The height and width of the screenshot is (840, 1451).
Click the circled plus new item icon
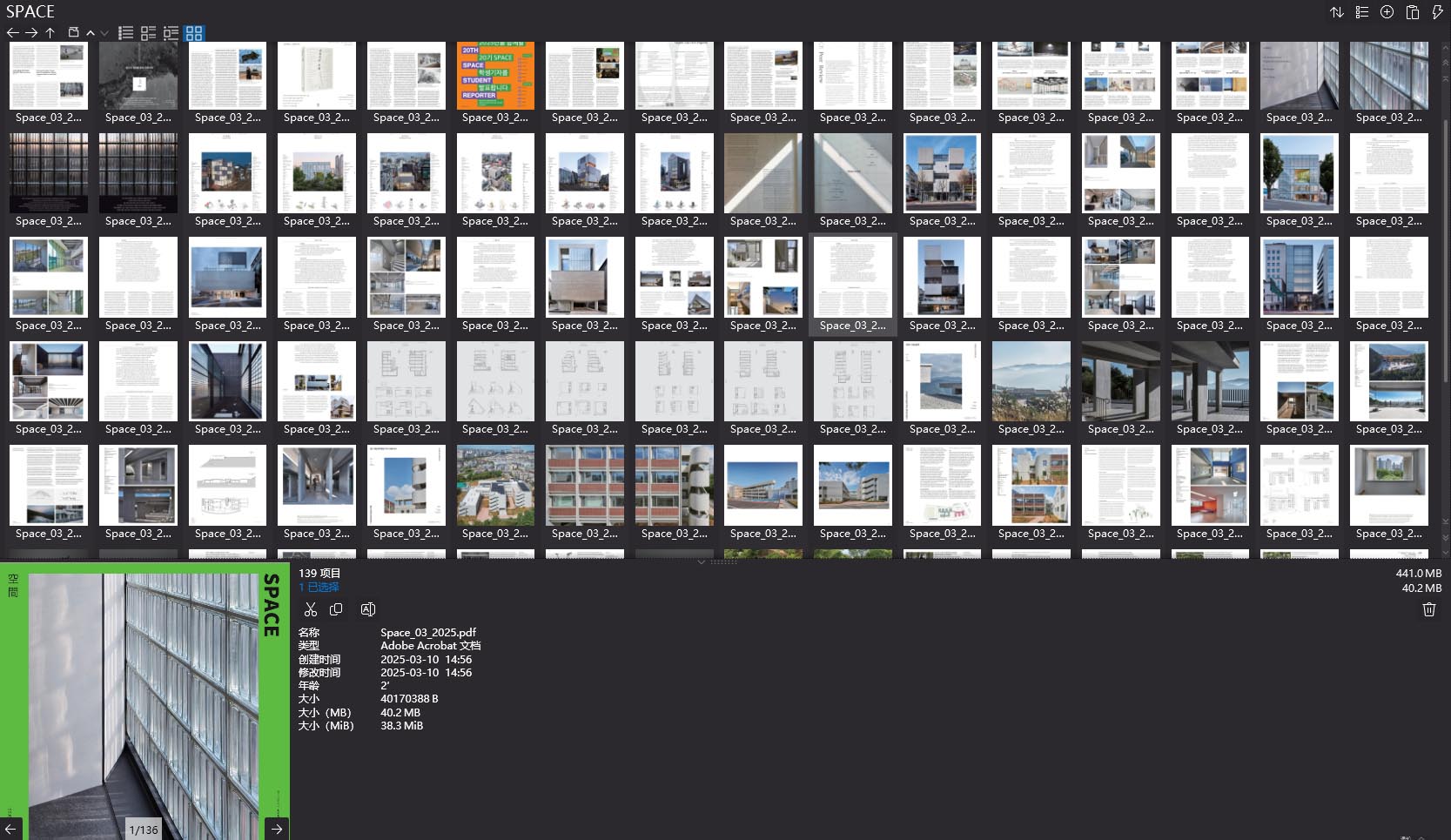point(1387,12)
